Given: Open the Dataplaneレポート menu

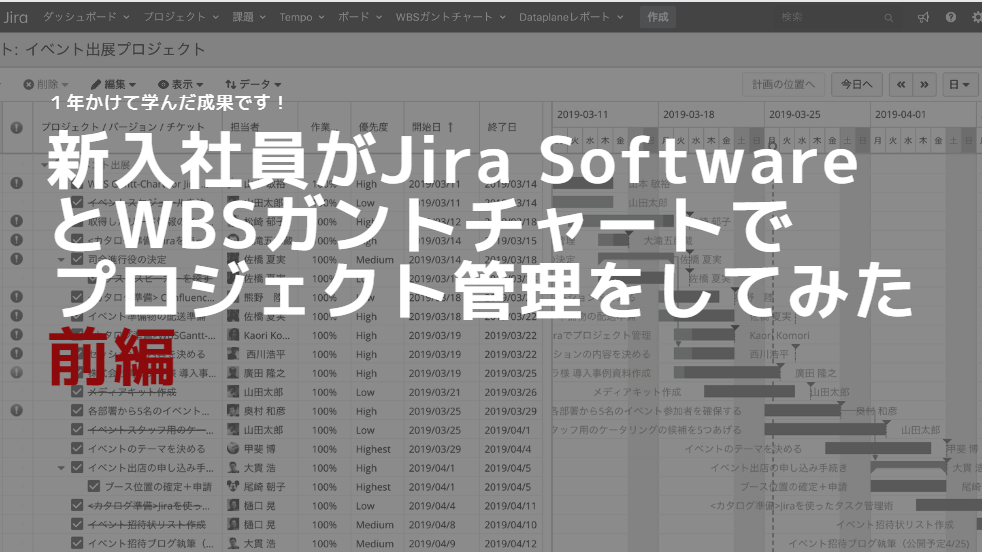Looking at the screenshot, I should 571,17.
